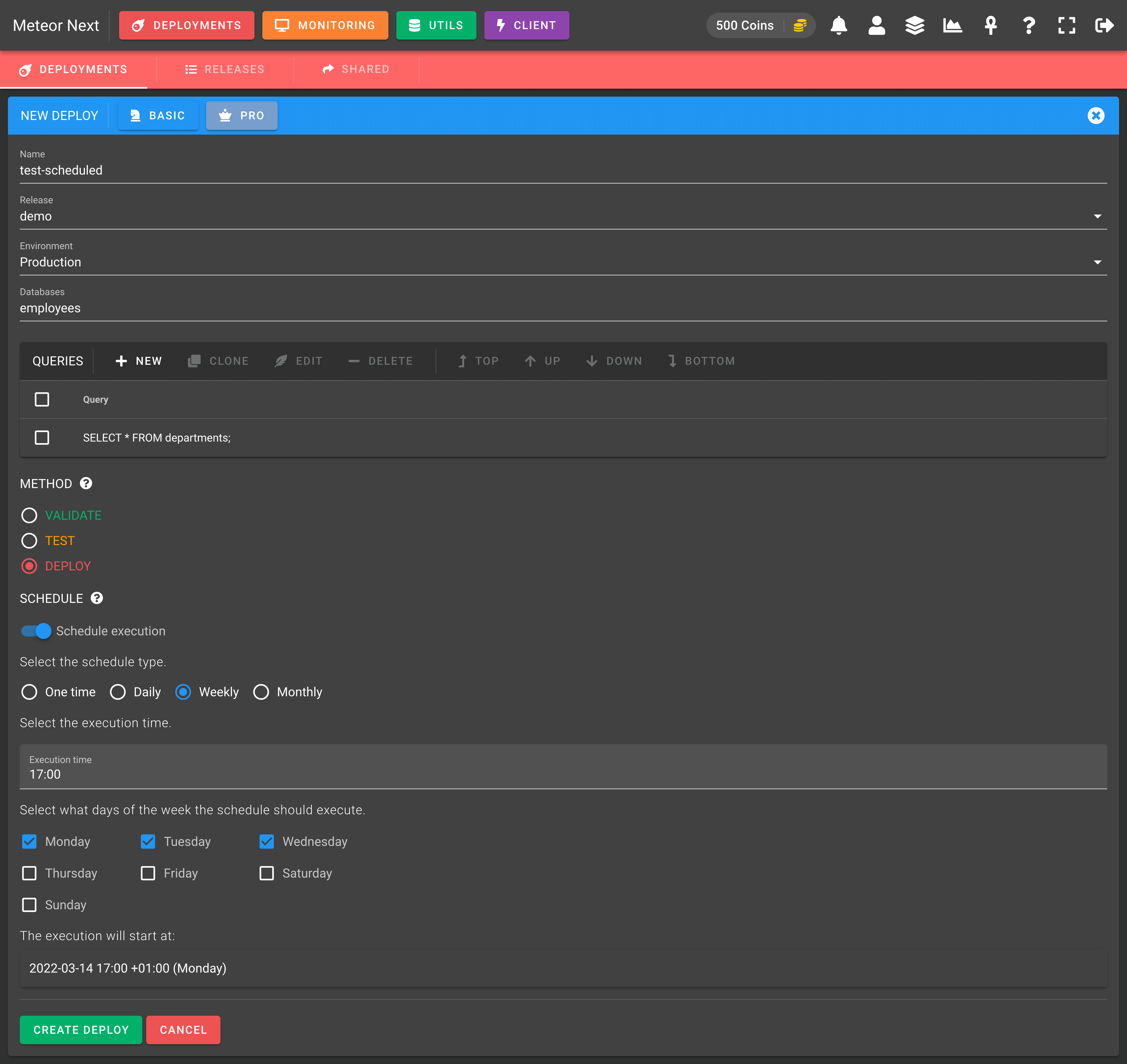Switch to the SHARED tab

coord(356,69)
